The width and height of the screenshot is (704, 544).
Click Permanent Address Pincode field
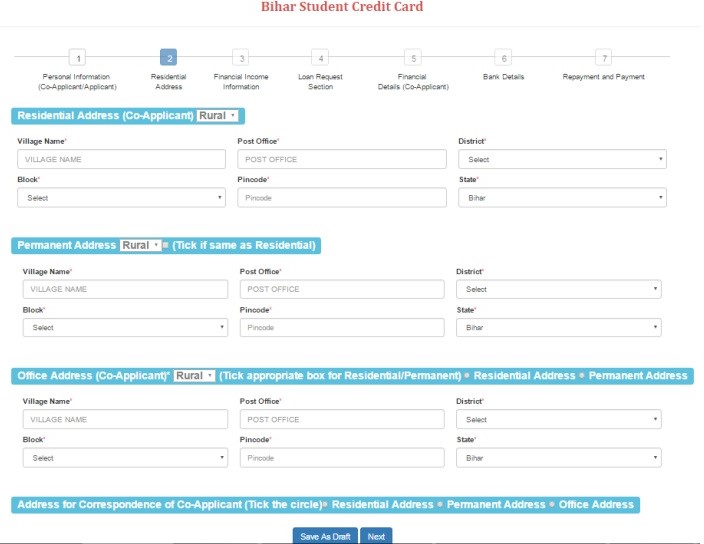pyautogui.click(x=342, y=328)
